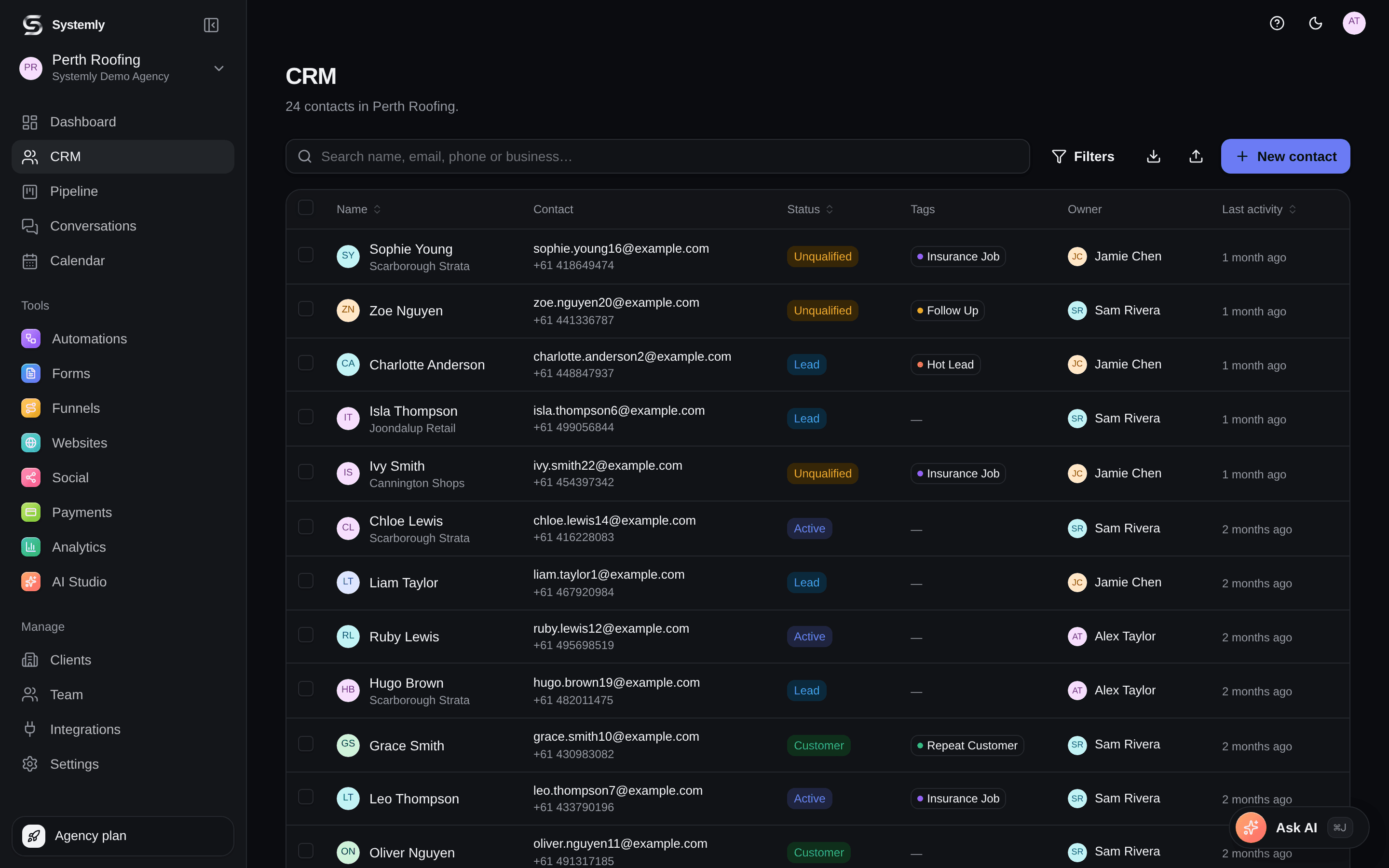Open Funnels tool
Screen dimensions: 1389x868
click(x=123, y=408)
